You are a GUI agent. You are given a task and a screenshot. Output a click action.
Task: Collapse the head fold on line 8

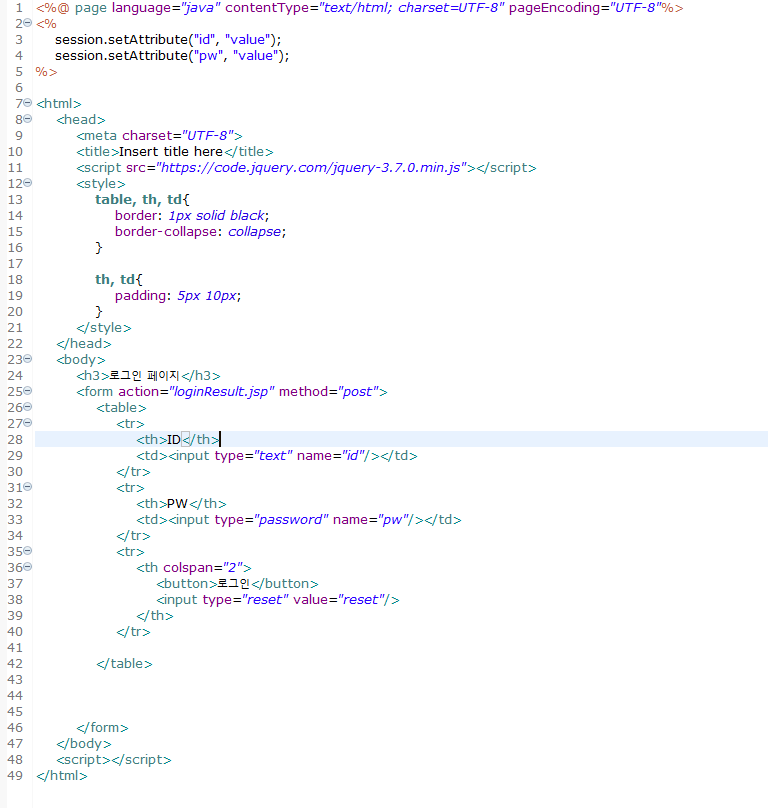(28, 119)
